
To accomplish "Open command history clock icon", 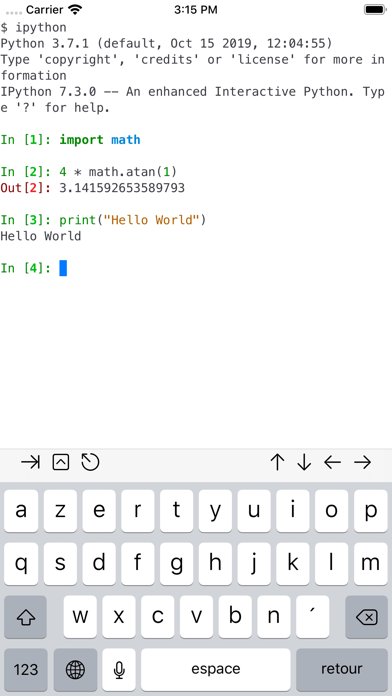I will [90, 462].
